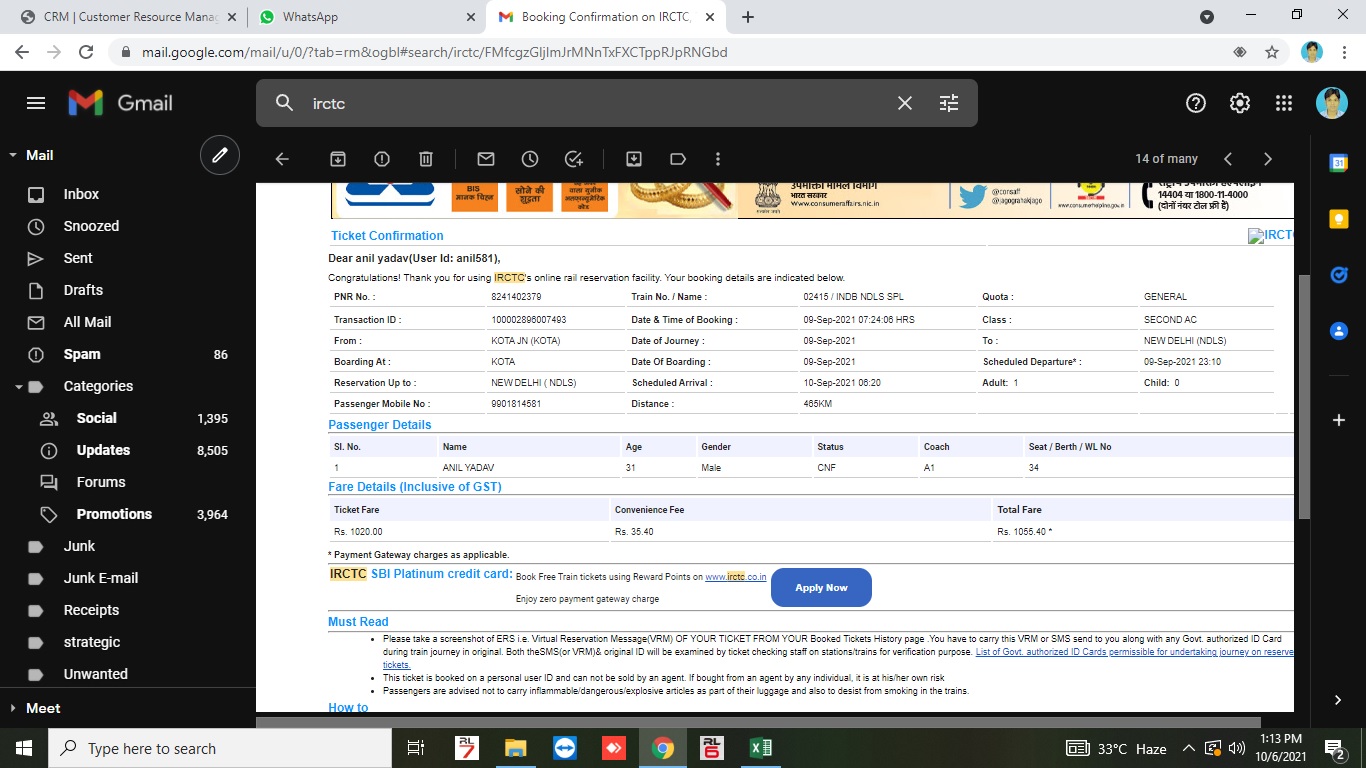
Task: Open the Windows Start menu
Action: point(24,748)
